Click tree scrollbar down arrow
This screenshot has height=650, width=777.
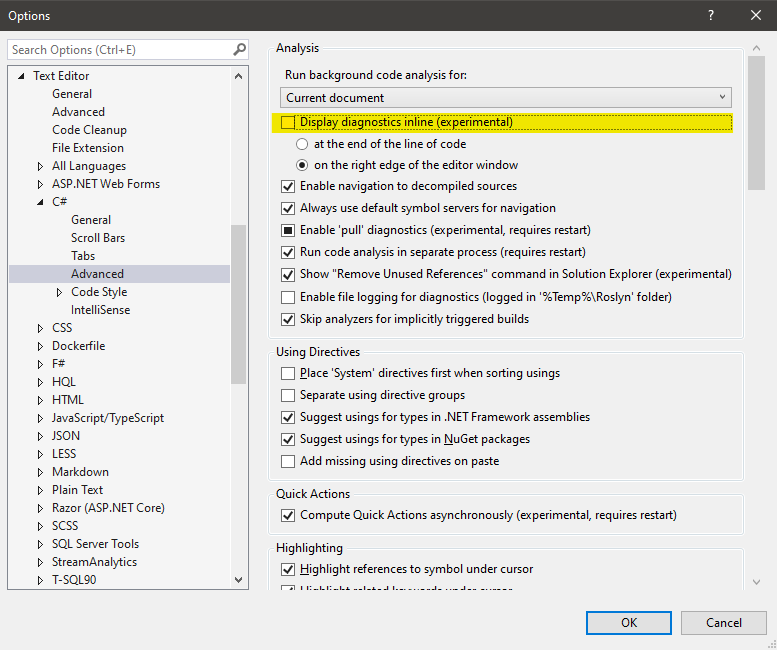tap(238, 580)
